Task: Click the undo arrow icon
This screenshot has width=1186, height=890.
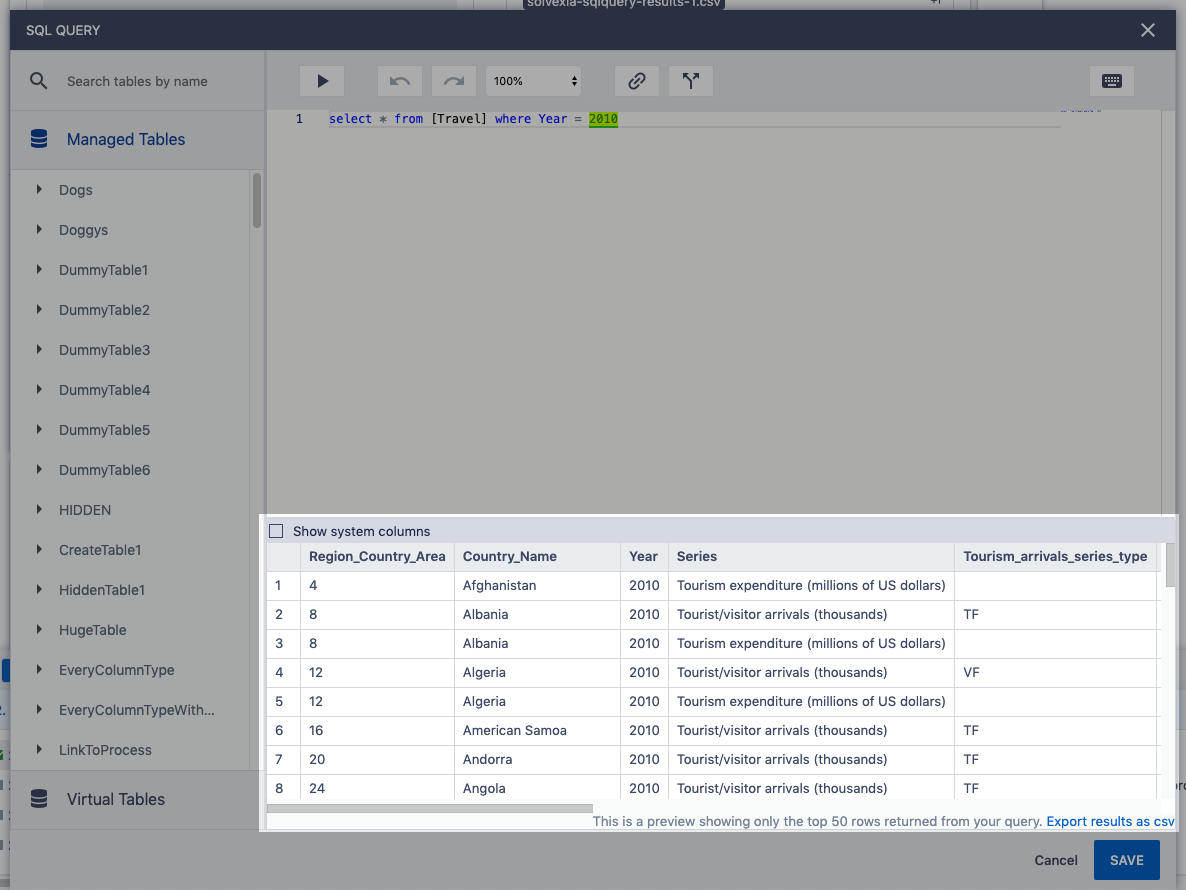Action: 399,81
